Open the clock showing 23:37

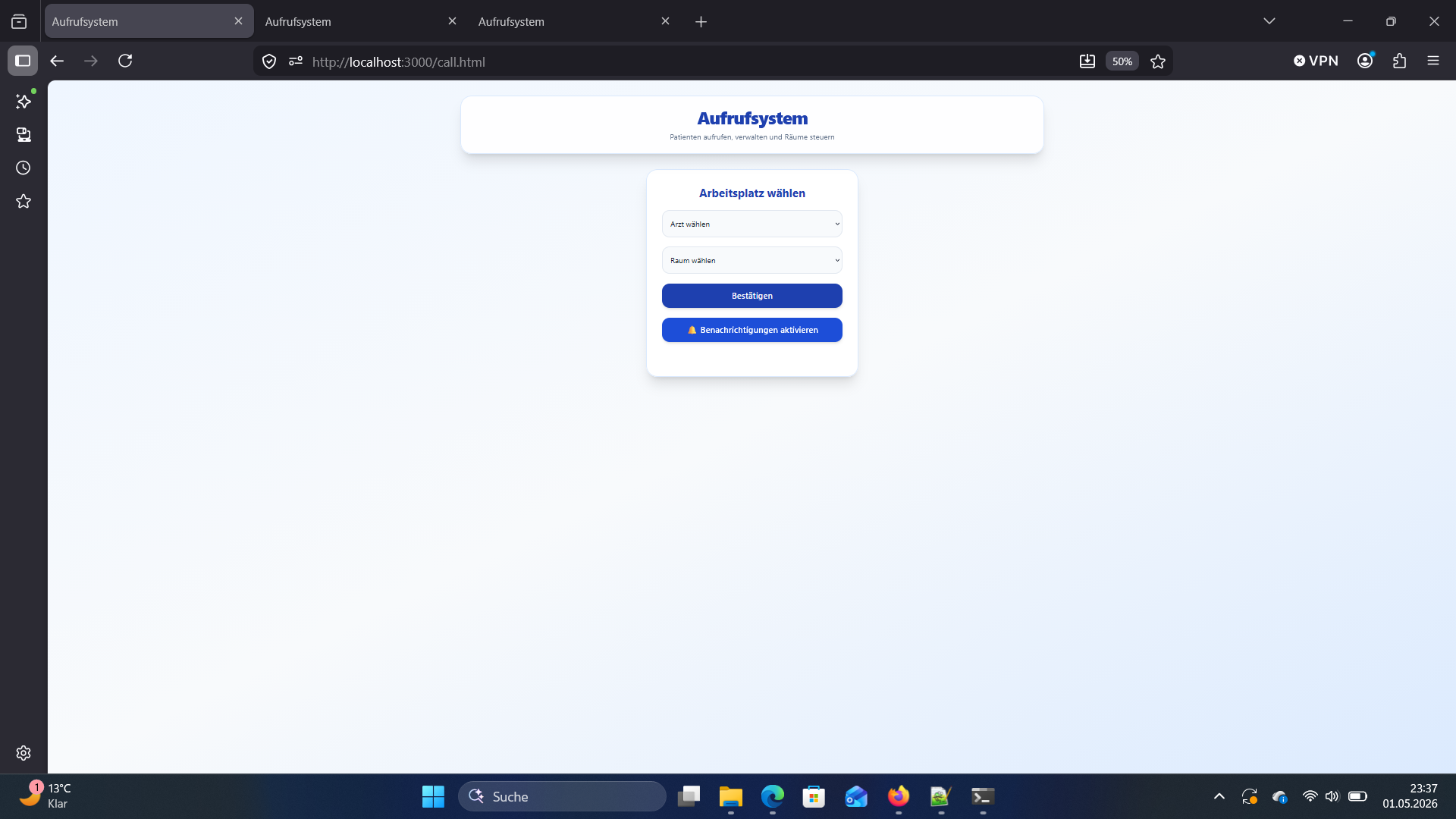point(1410,796)
